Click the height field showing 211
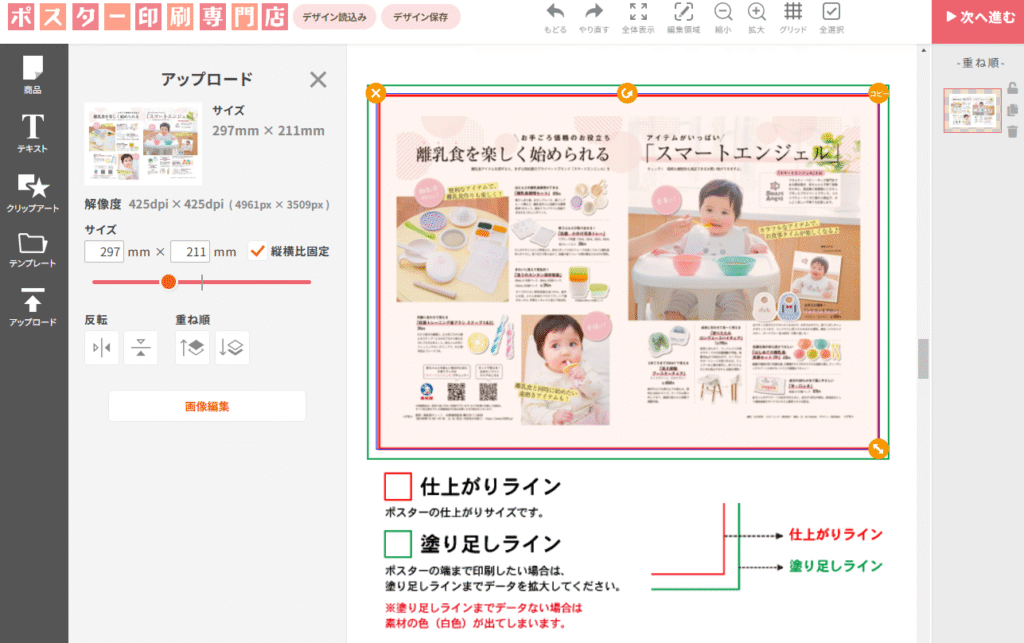This screenshot has height=643, width=1024. tap(189, 252)
